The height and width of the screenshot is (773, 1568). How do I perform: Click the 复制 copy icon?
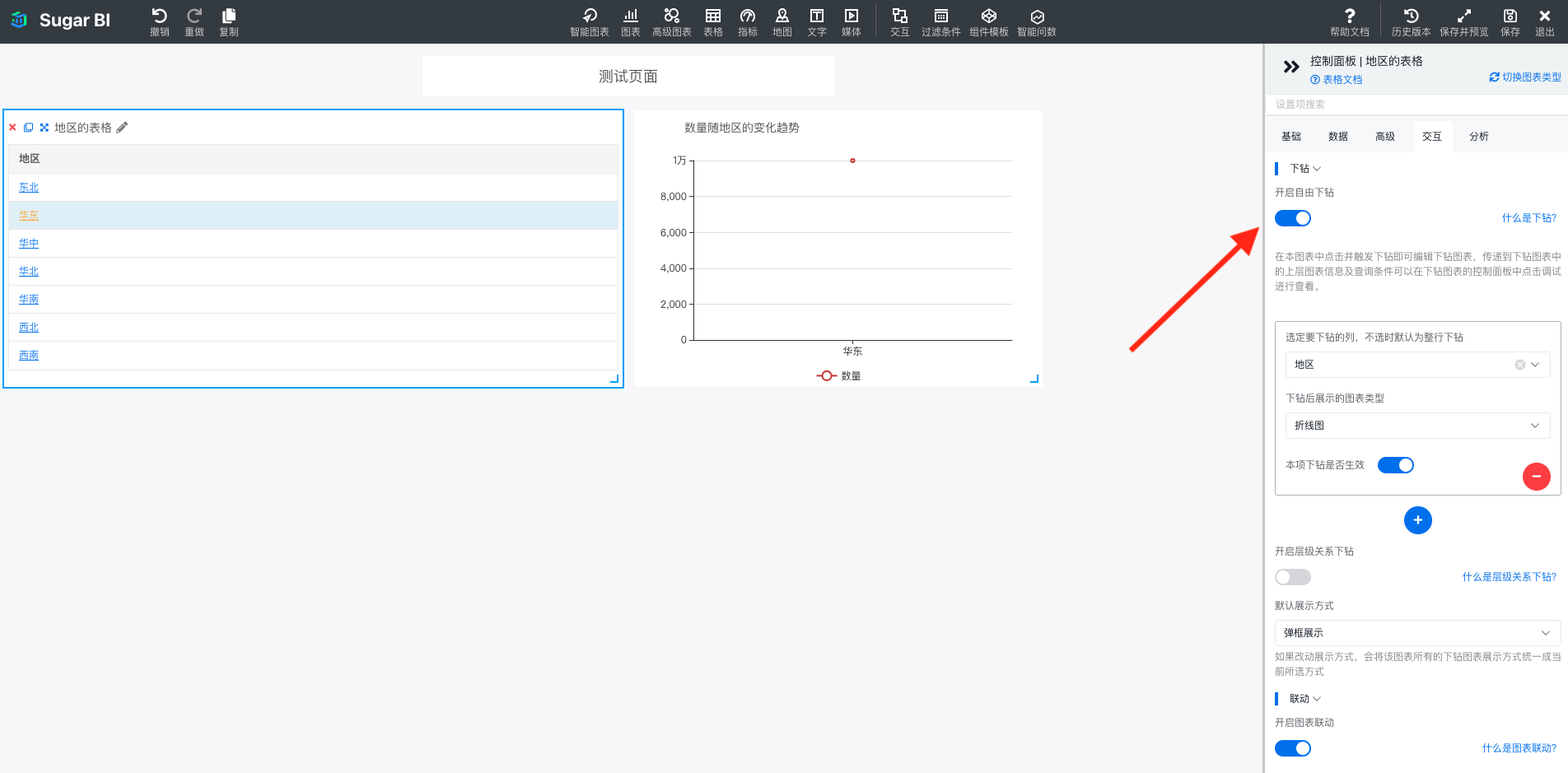coord(229,16)
